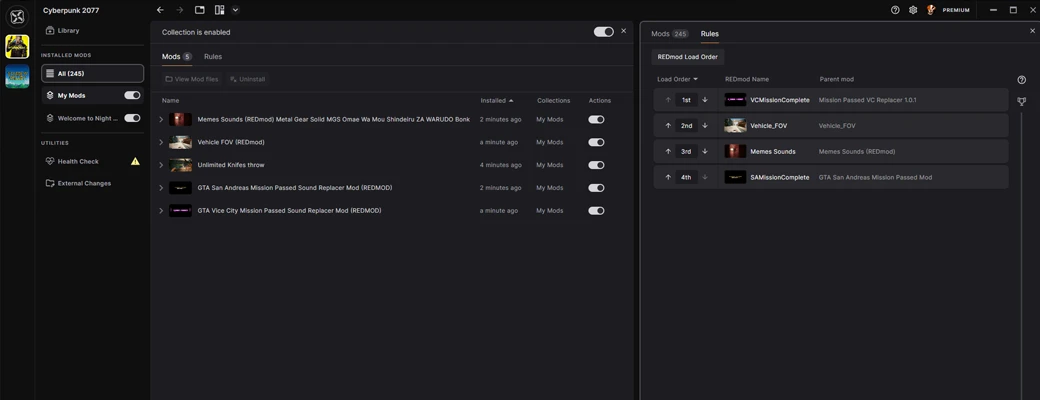The width and height of the screenshot is (1040, 400).
Task: Select the Mission Passed VC Replacer 1.0.1 parent mod
Action: pyautogui.click(x=868, y=100)
